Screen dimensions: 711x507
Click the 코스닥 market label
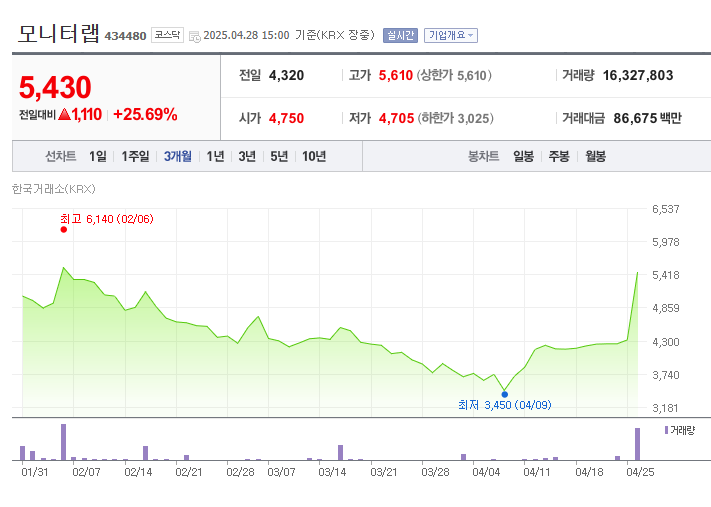point(167,35)
